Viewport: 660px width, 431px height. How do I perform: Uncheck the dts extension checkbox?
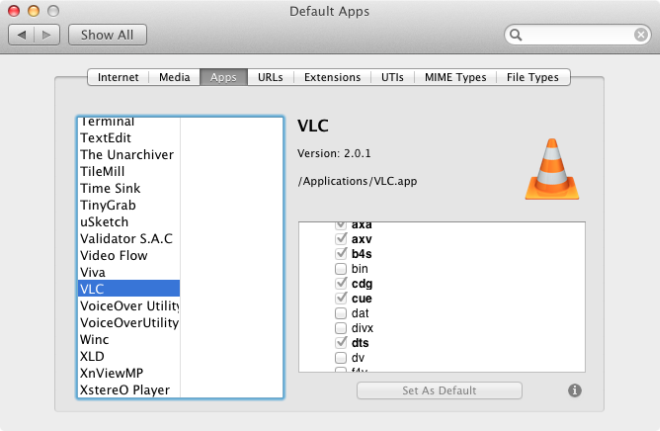coord(341,343)
